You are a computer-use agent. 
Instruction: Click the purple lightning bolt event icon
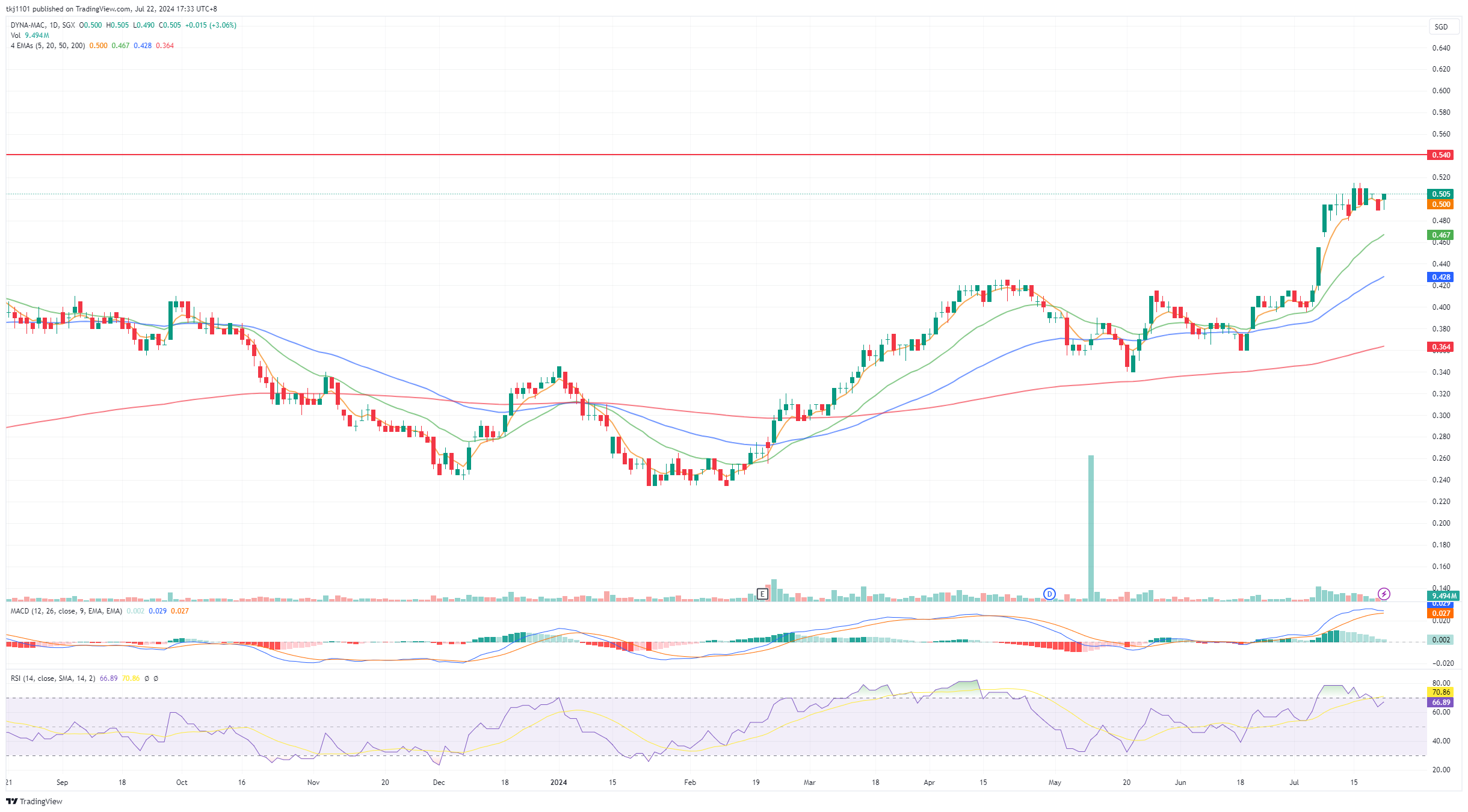pyautogui.click(x=1384, y=594)
